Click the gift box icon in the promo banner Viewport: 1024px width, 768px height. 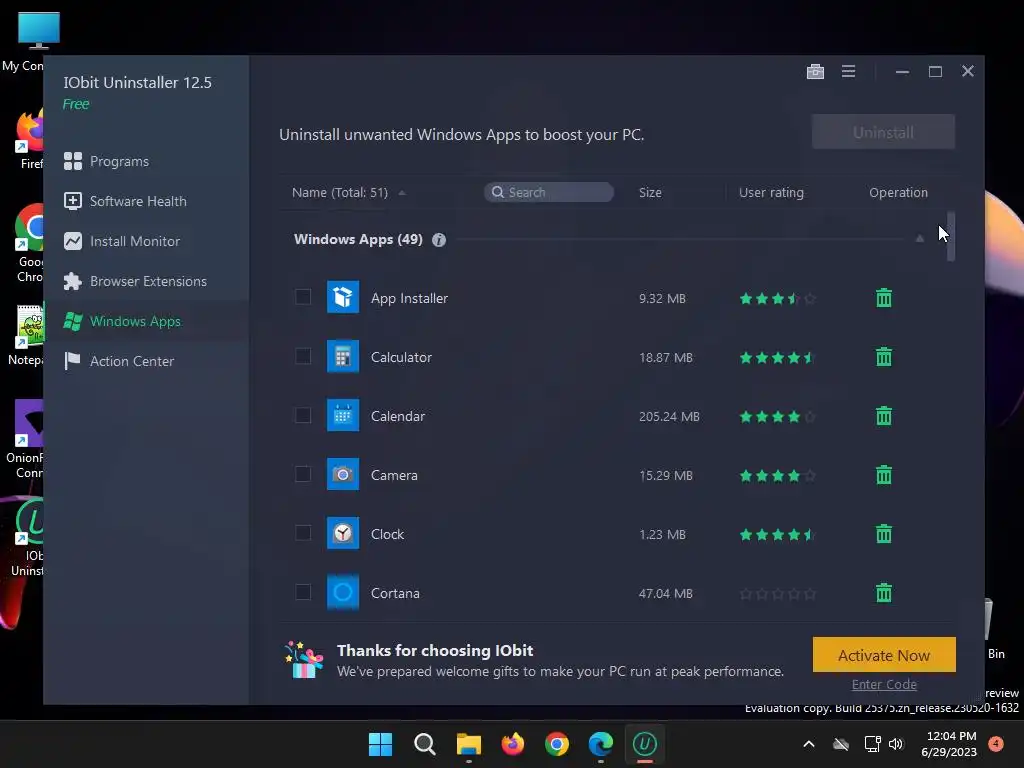(x=304, y=660)
